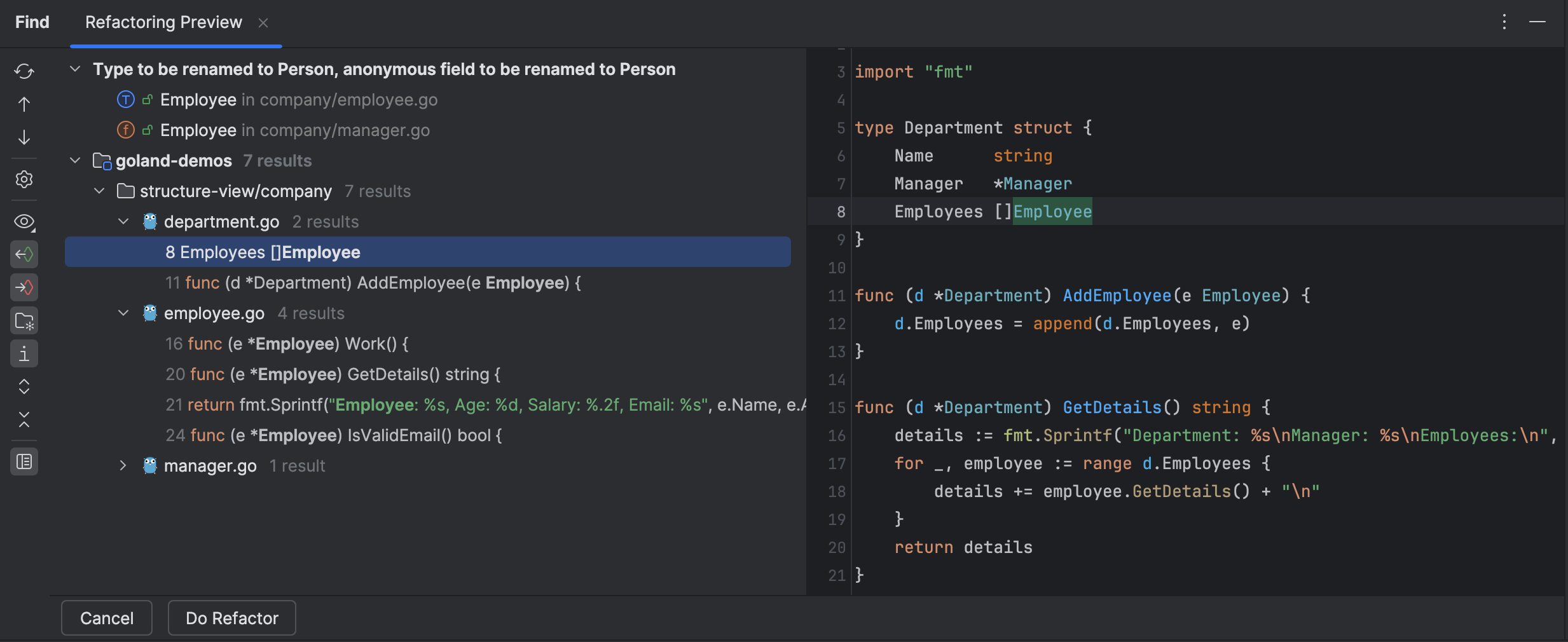The height and width of the screenshot is (642, 1568).
Task: Jump to the previous occurrence arrow
Action: pyautogui.click(x=24, y=104)
